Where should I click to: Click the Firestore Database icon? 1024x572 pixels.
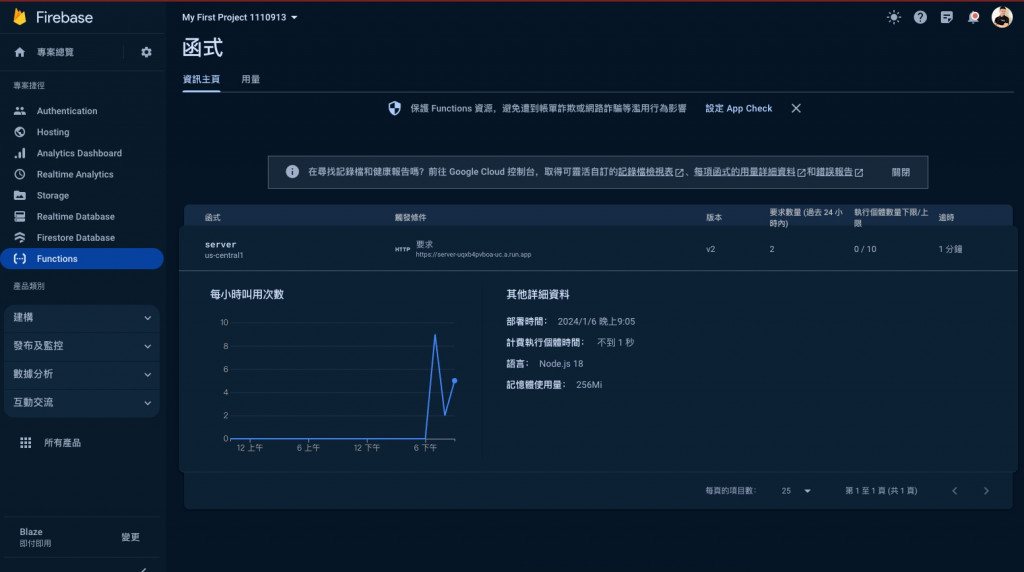[x=20, y=238]
